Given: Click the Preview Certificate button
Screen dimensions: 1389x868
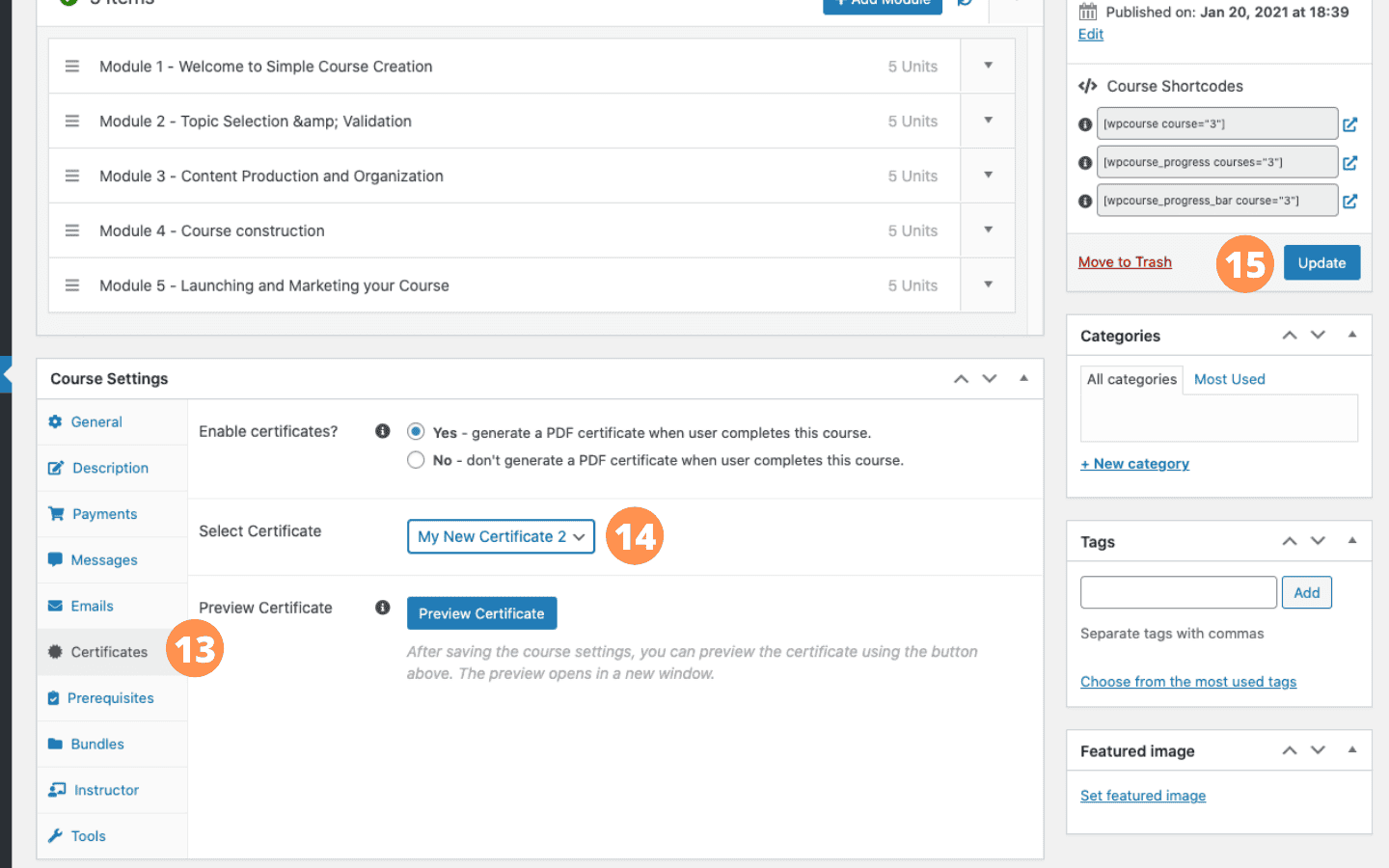Looking at the screenshot, I should tap(481, 613).
